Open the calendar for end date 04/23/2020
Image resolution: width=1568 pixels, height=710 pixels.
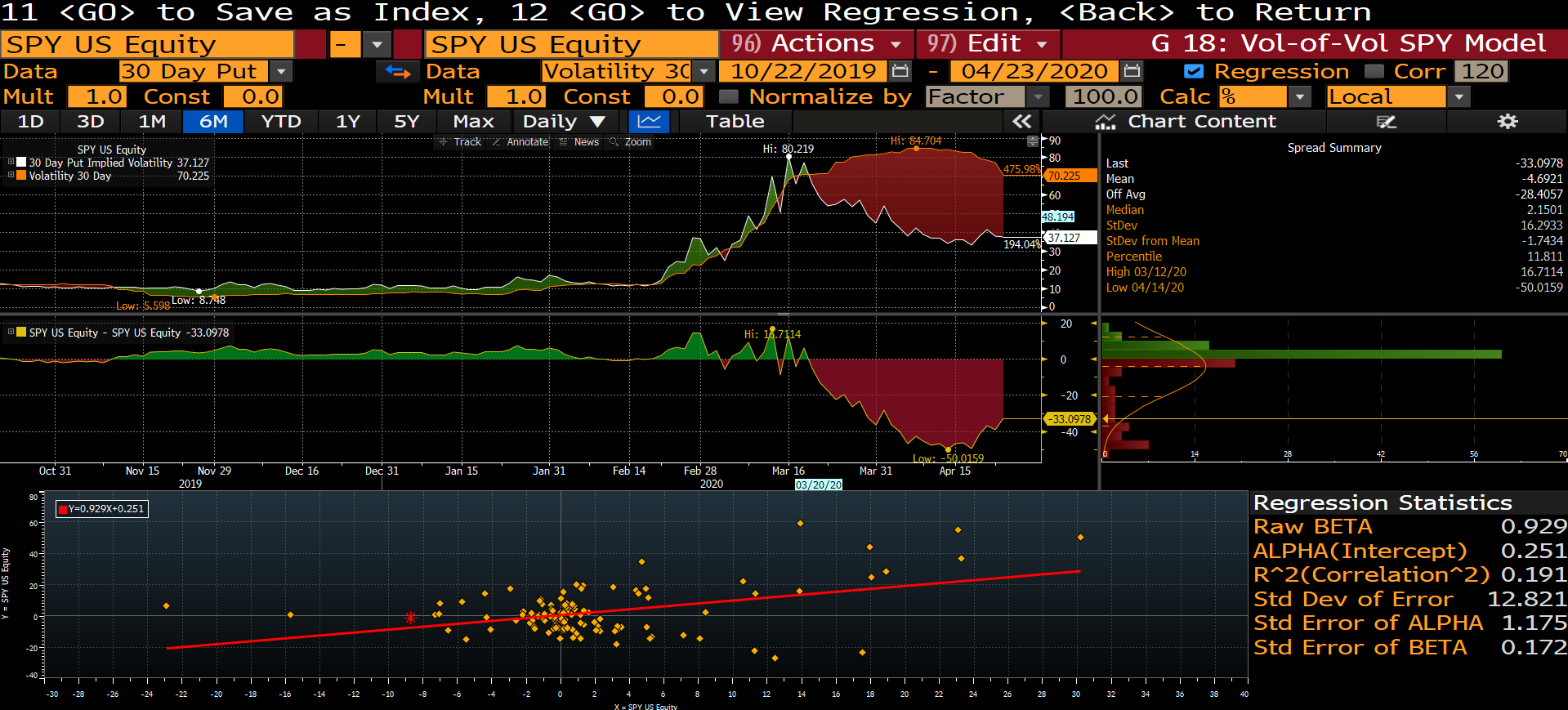click(x=1132, y=72)
